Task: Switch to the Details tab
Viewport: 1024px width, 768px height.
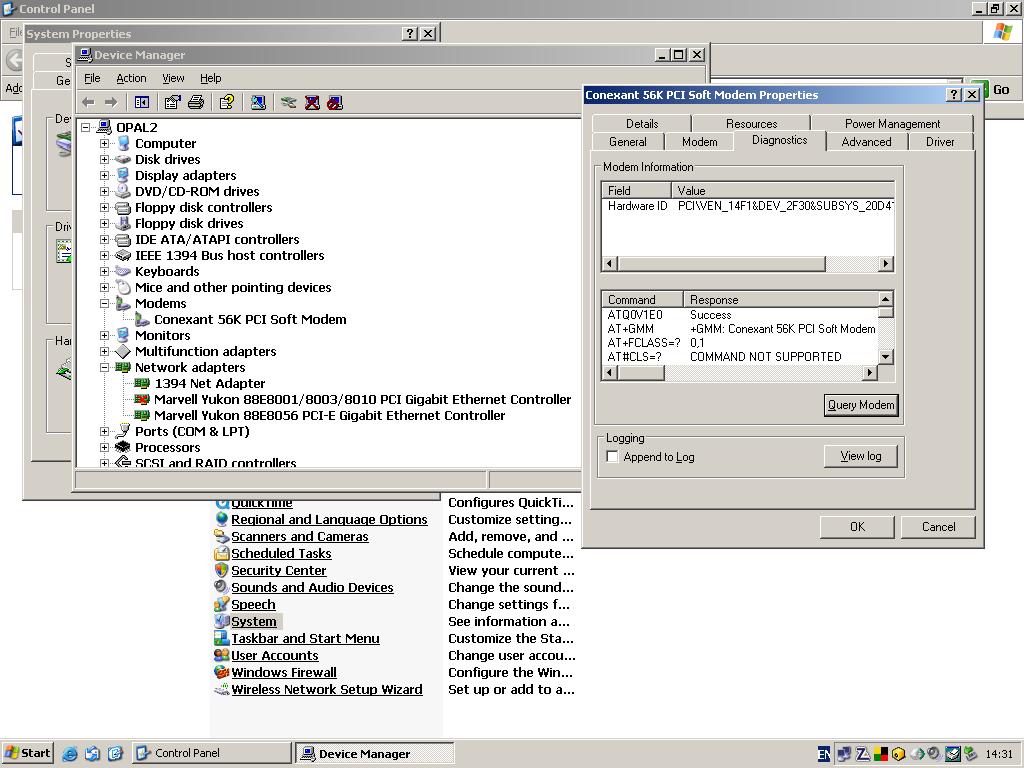Action: [x=642, y=123]
